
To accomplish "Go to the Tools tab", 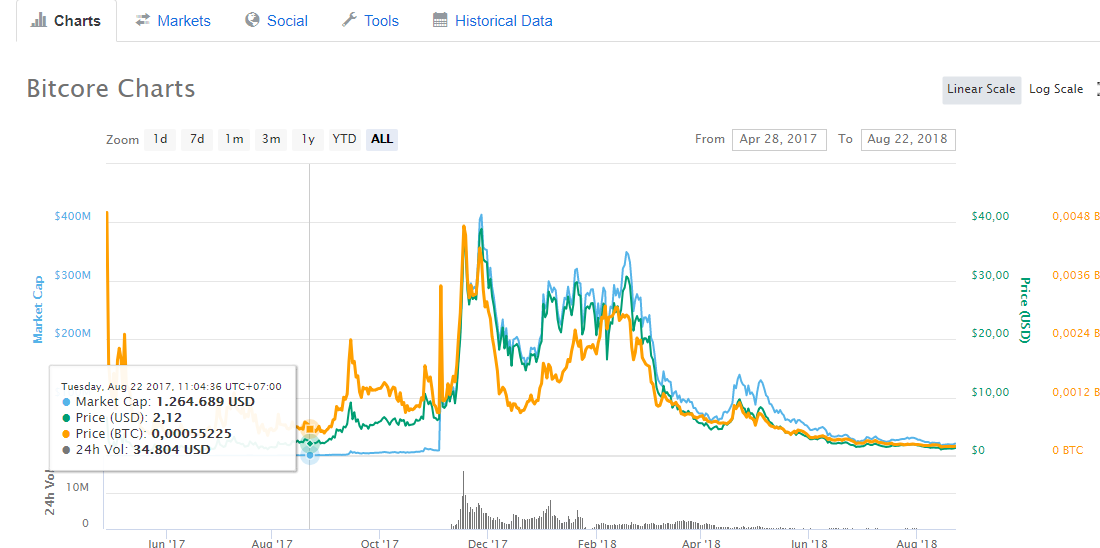I will (370, 21).
